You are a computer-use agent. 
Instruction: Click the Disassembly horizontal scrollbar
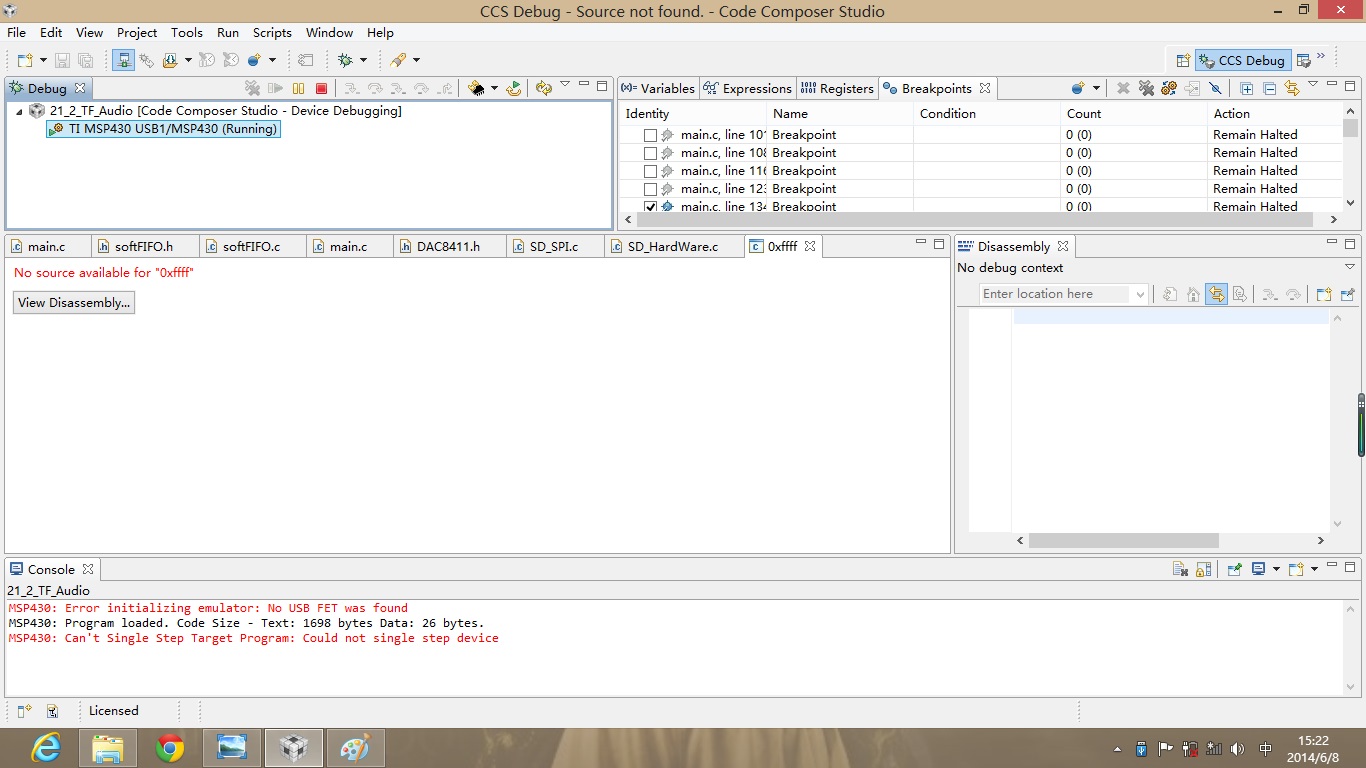point(1124,541)
